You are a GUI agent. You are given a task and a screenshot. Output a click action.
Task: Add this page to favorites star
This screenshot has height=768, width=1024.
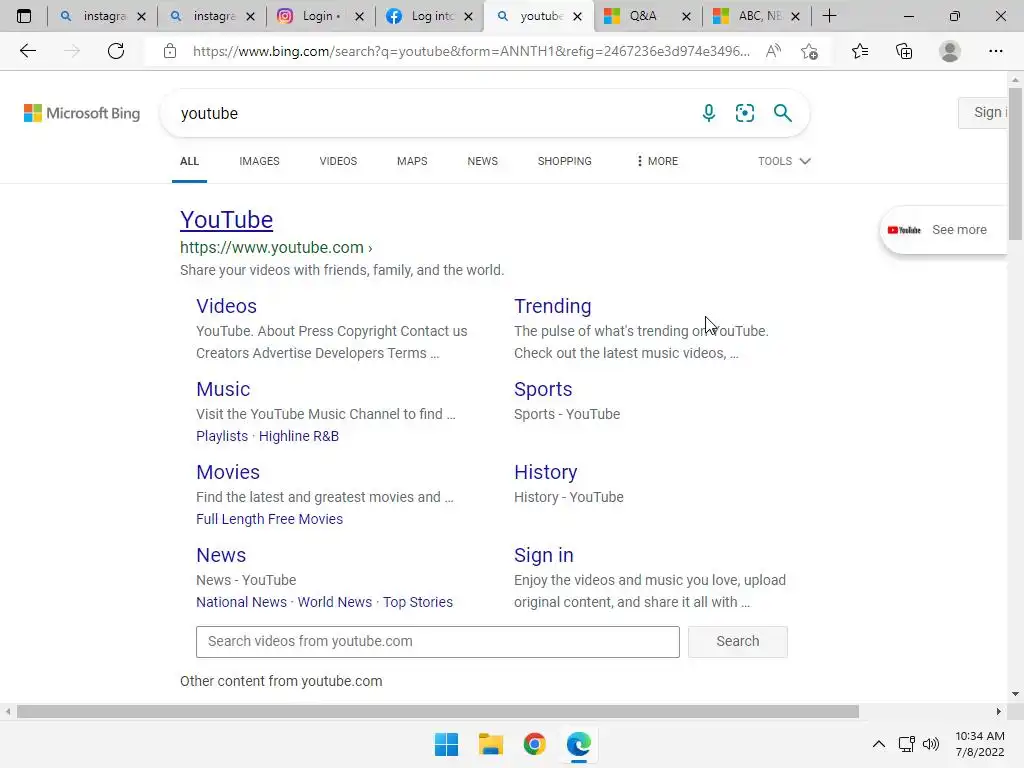tap(809, 51)
